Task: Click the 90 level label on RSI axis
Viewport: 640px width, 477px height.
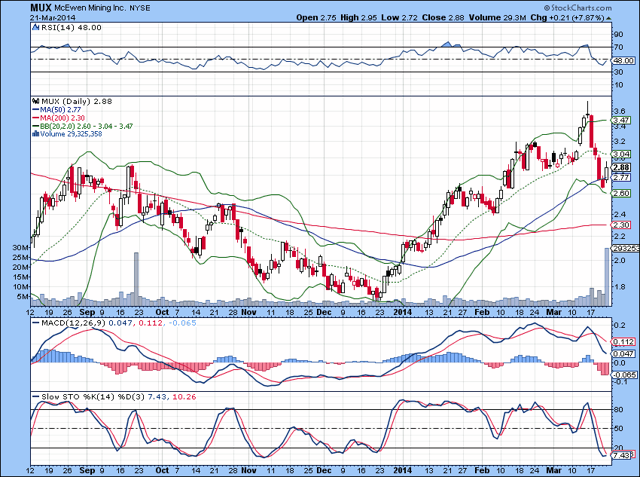Action: [x=618, y=35]
